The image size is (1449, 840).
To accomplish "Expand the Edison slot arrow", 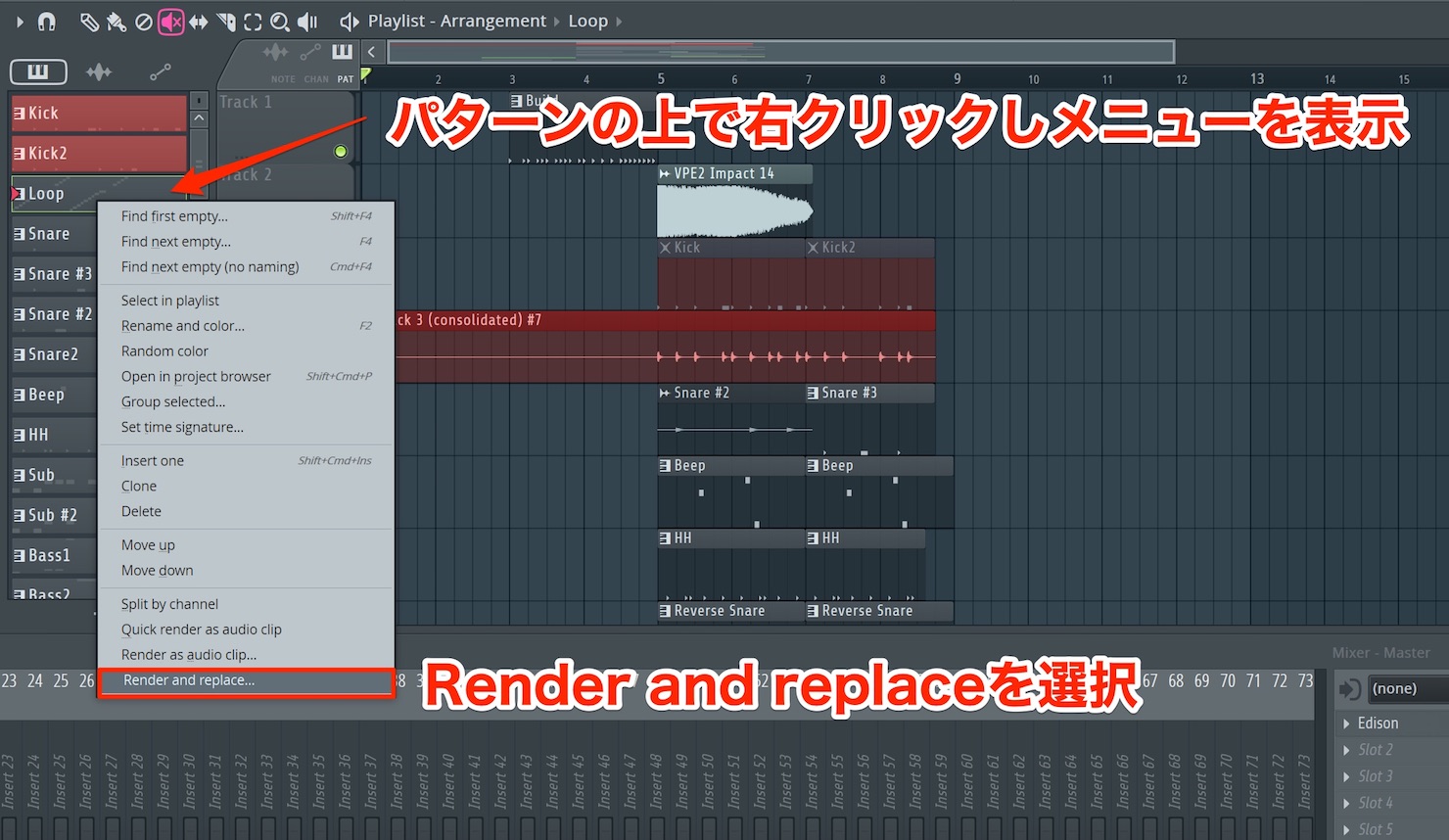I will click(1346, 723).
